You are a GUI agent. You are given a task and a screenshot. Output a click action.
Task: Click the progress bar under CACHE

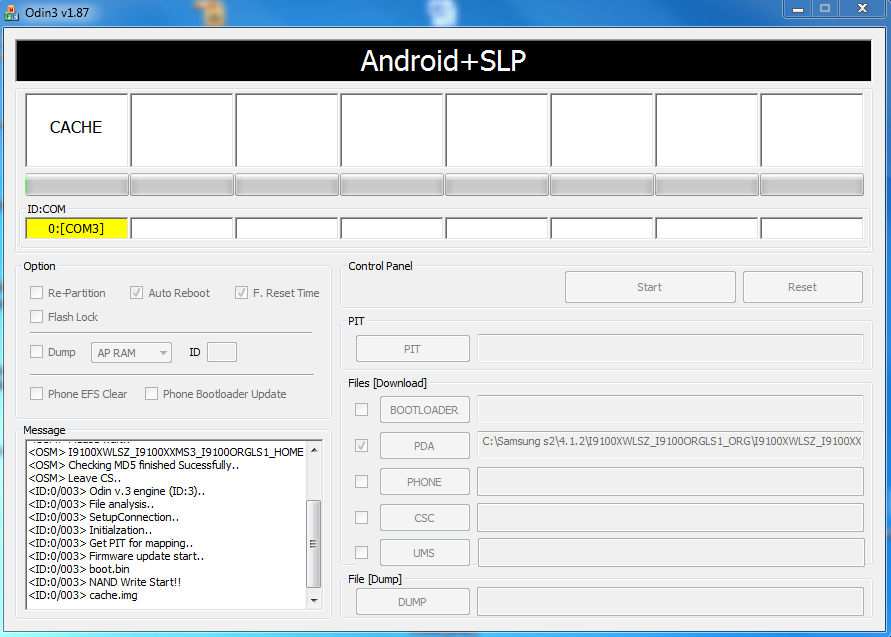[77, 185]
